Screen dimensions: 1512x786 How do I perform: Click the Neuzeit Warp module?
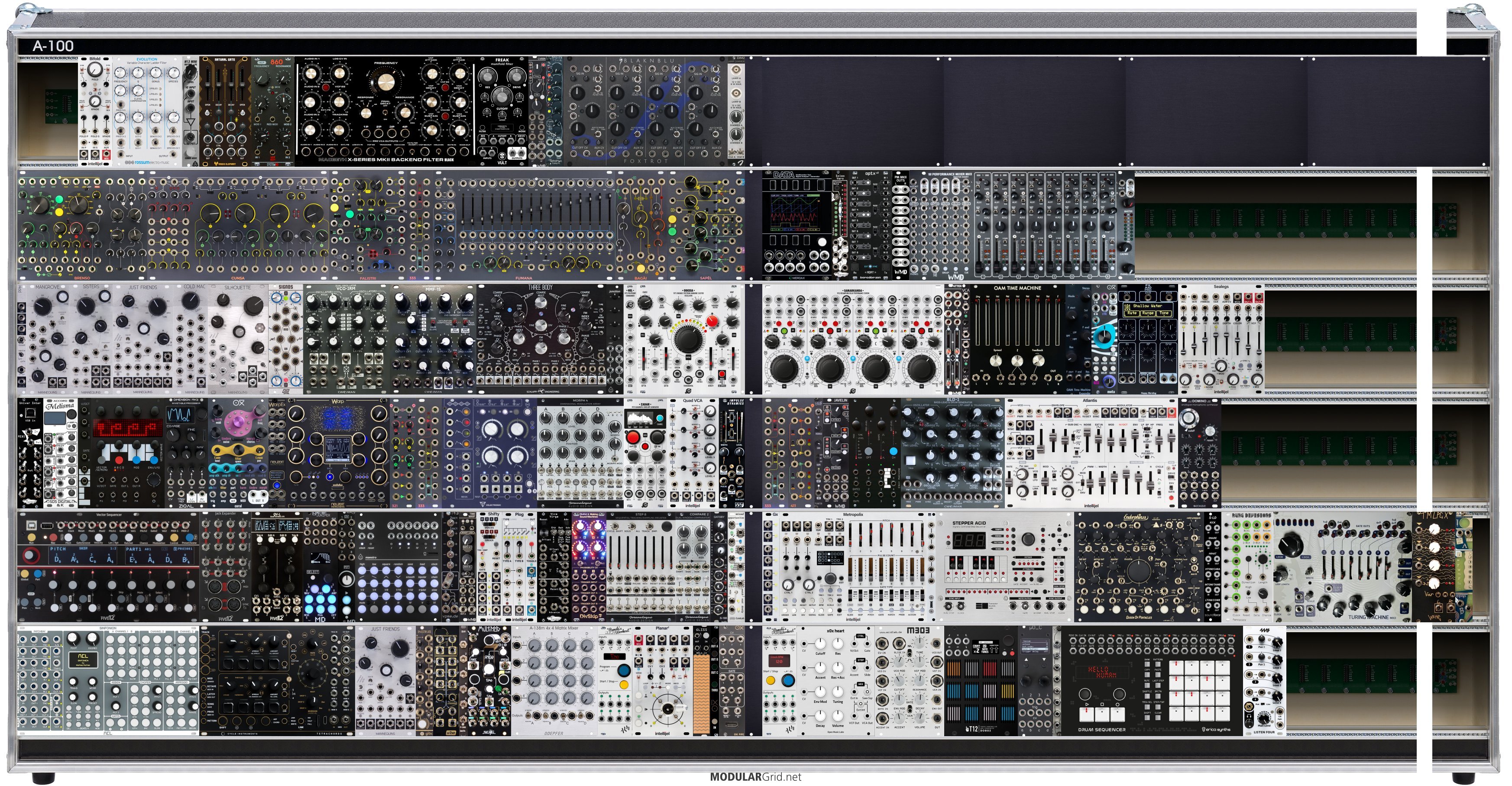pyautogui.click(x=338, y=453)
